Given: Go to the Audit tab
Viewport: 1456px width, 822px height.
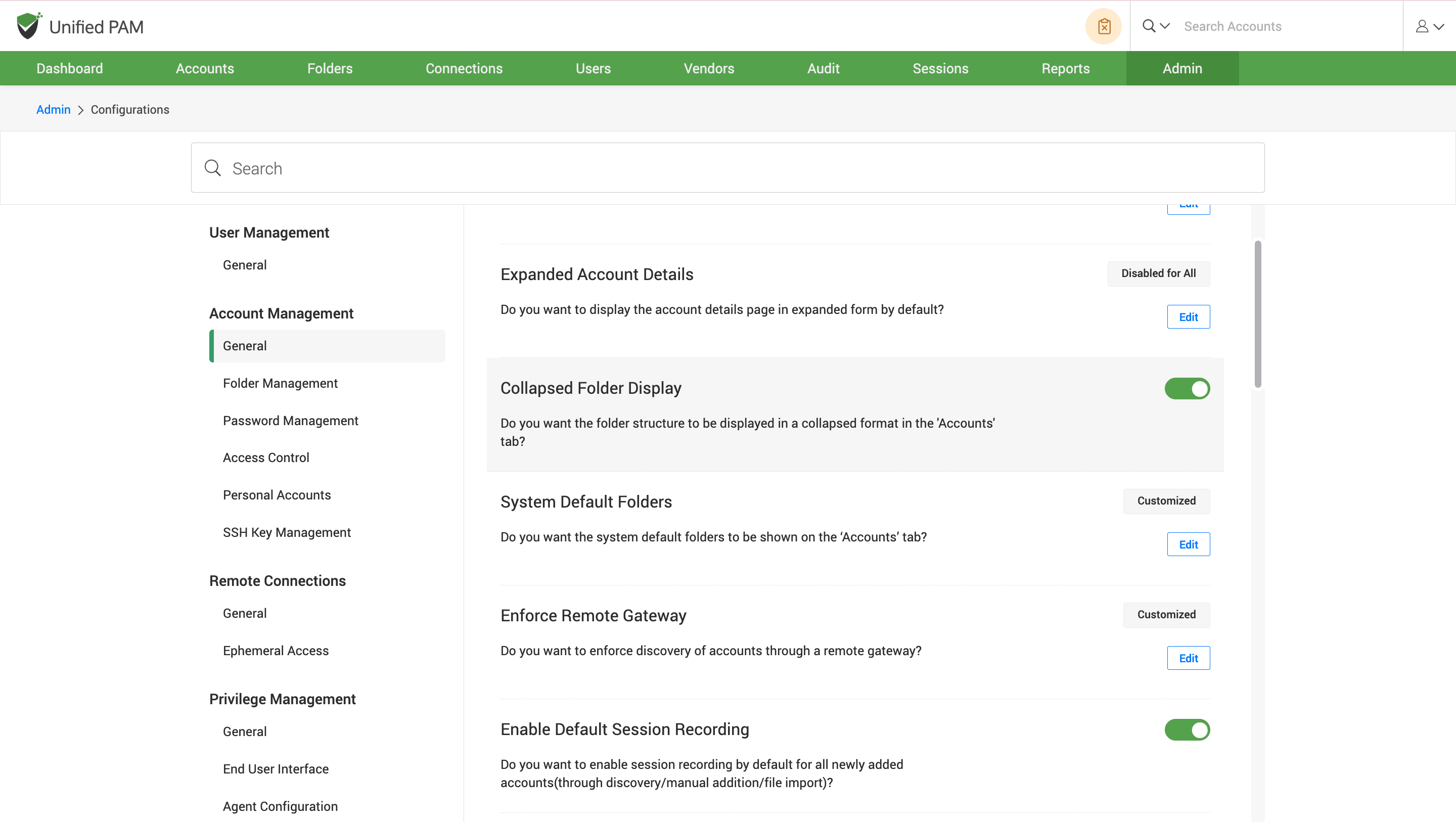Looking at the screenshot, I should pos(823,68).
